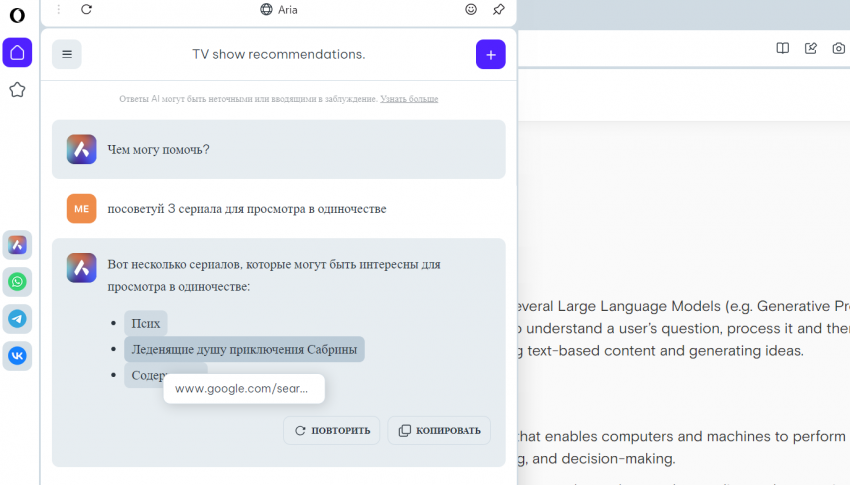Viewport: 850px width, 485px height.
Task: Open WhatsApp messenger in sidebar
Action: tap(17, 282)
